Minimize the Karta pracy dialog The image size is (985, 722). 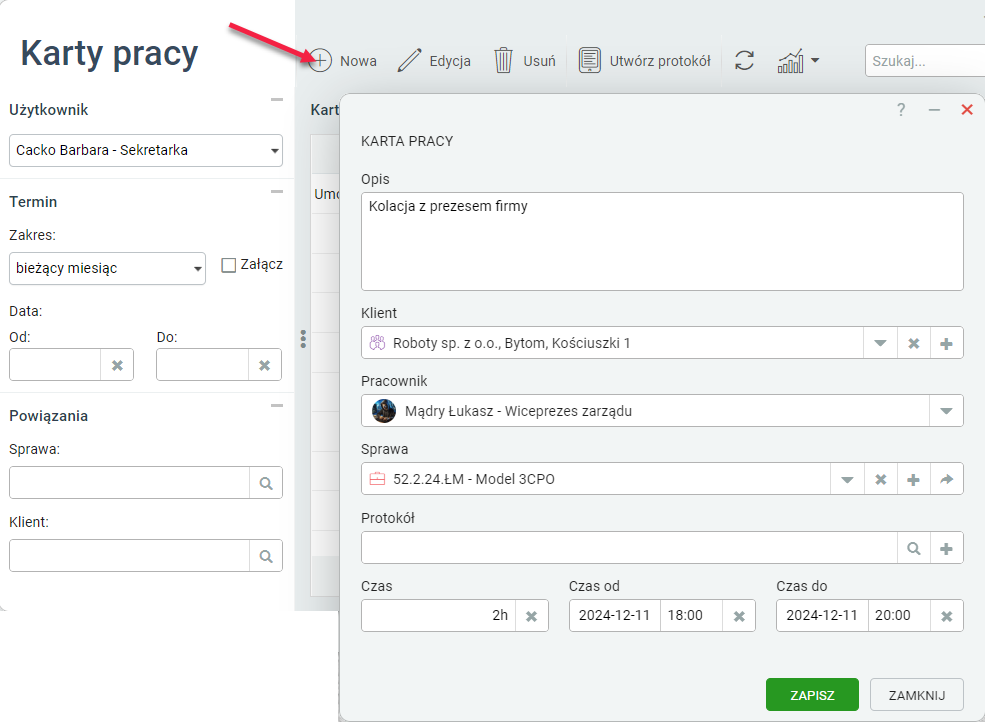tap(934, 110)
